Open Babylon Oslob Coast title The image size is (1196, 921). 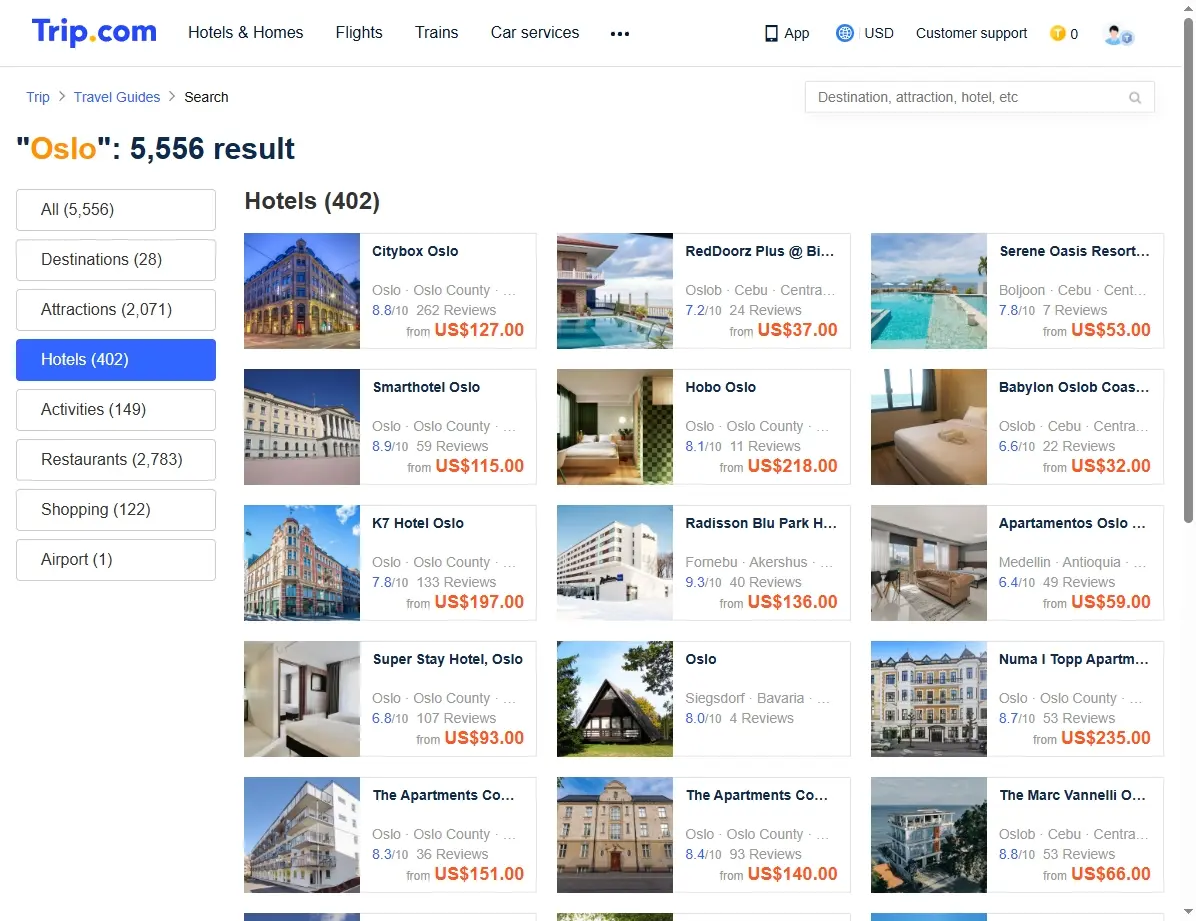click(x=1074, y=387)
